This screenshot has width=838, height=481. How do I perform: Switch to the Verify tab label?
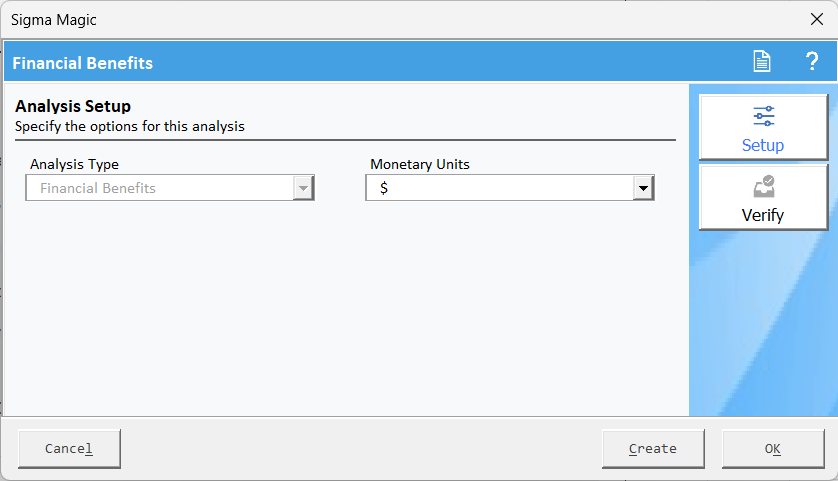click(x=763, y=215)
